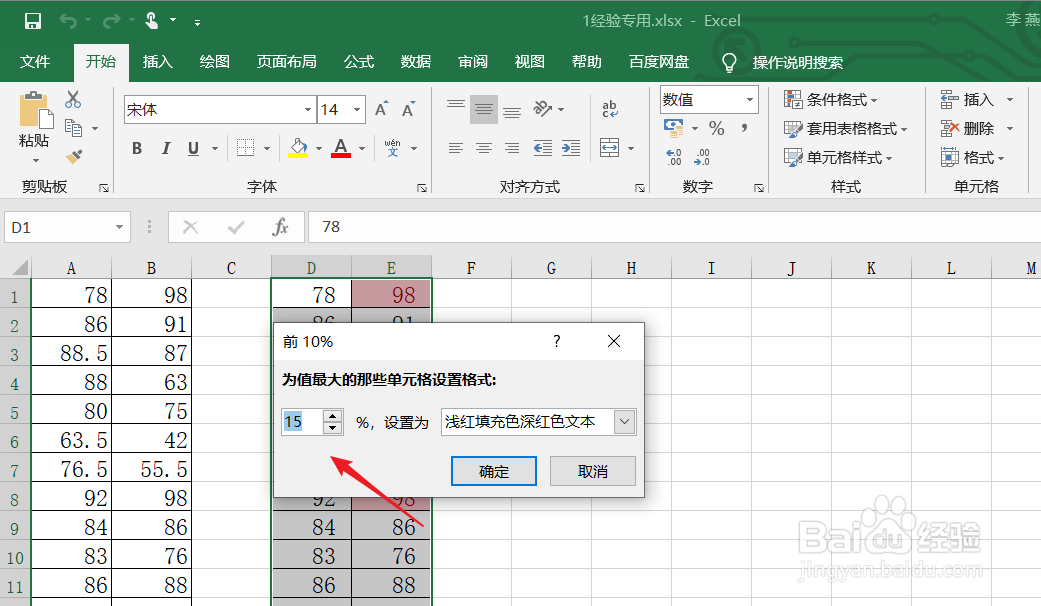The width and height of the screenshot is (1041, 606).
Task: Decrease decimal places
Action: click(702, 157)
